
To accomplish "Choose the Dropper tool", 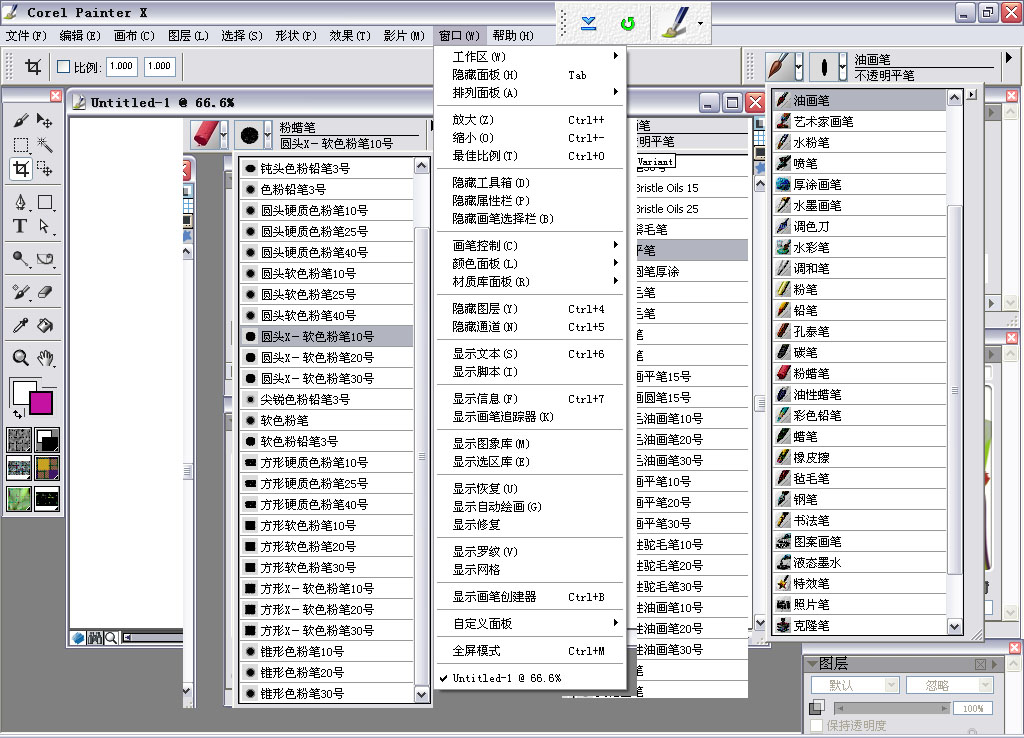I will (x=20, y=325).
